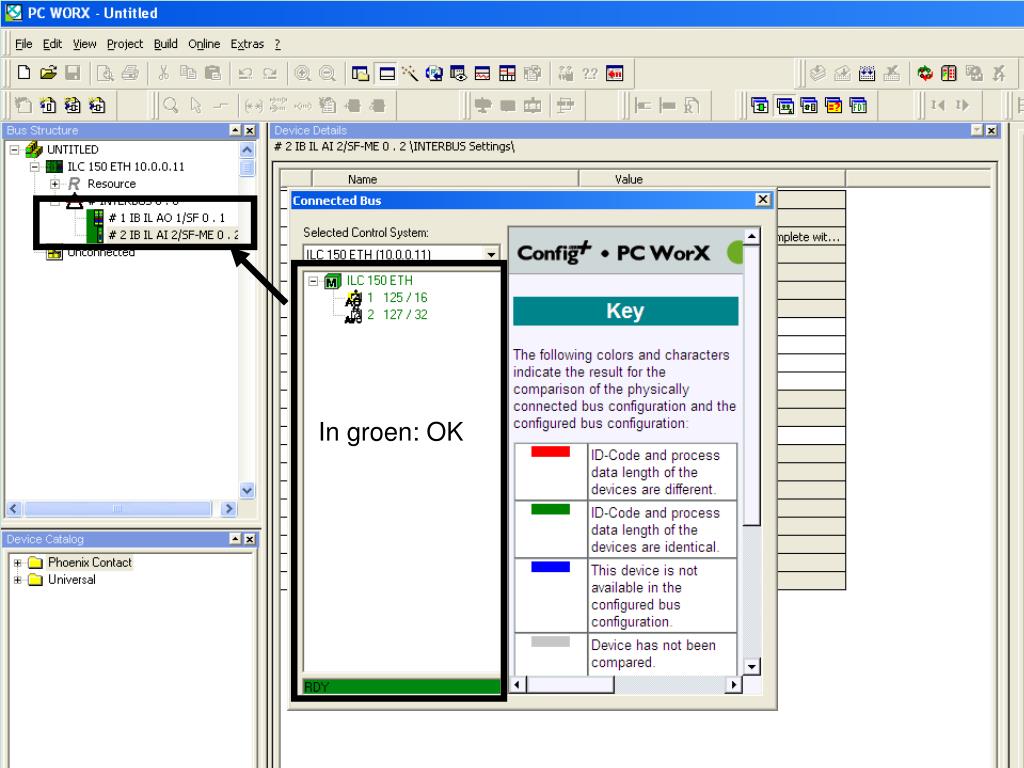This screenshot has height=768, width=1024.
Task: Pin the Device Catalog panel
Action: (236, 539)
